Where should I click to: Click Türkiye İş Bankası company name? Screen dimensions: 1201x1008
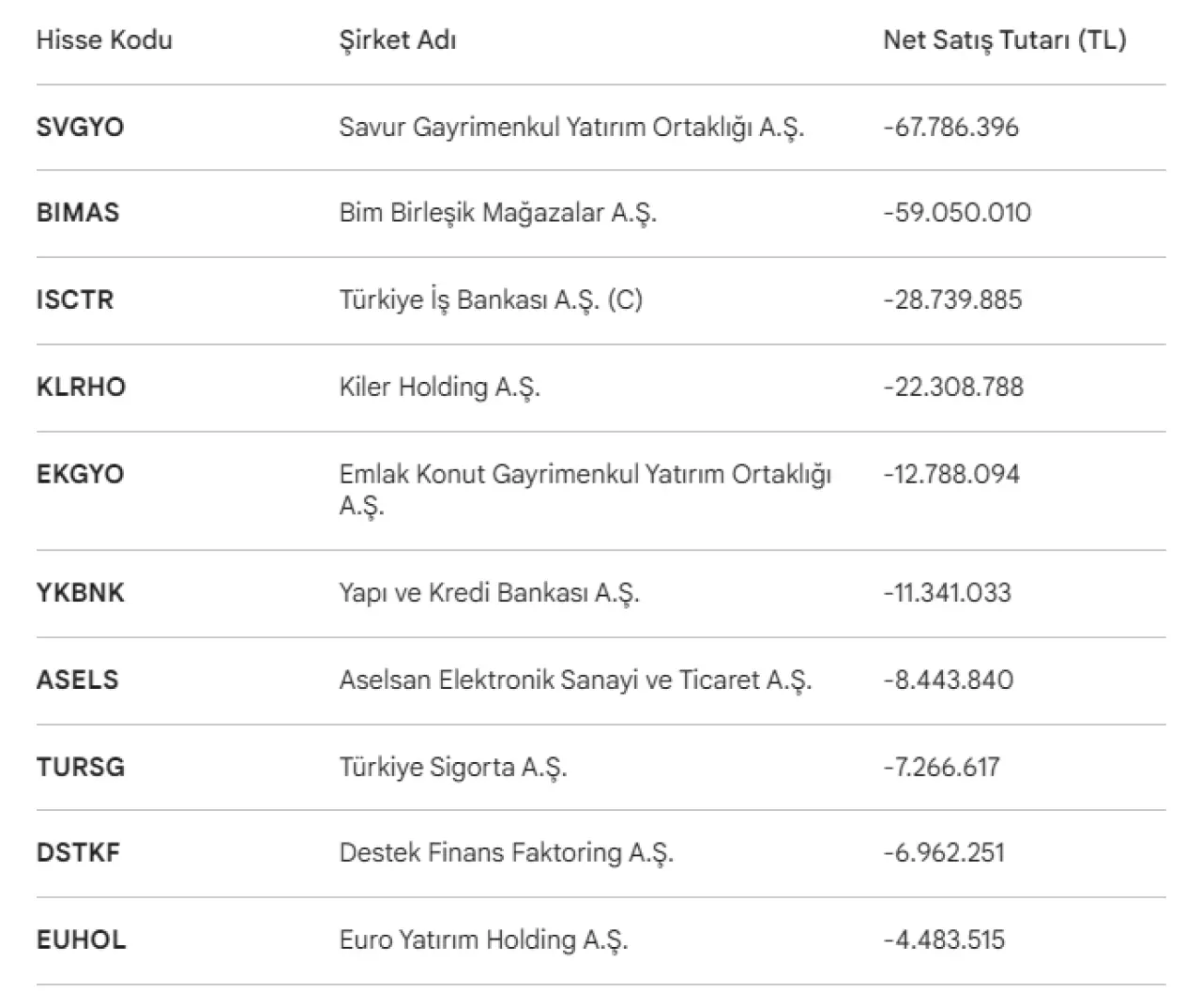click(x=491, y=300)
